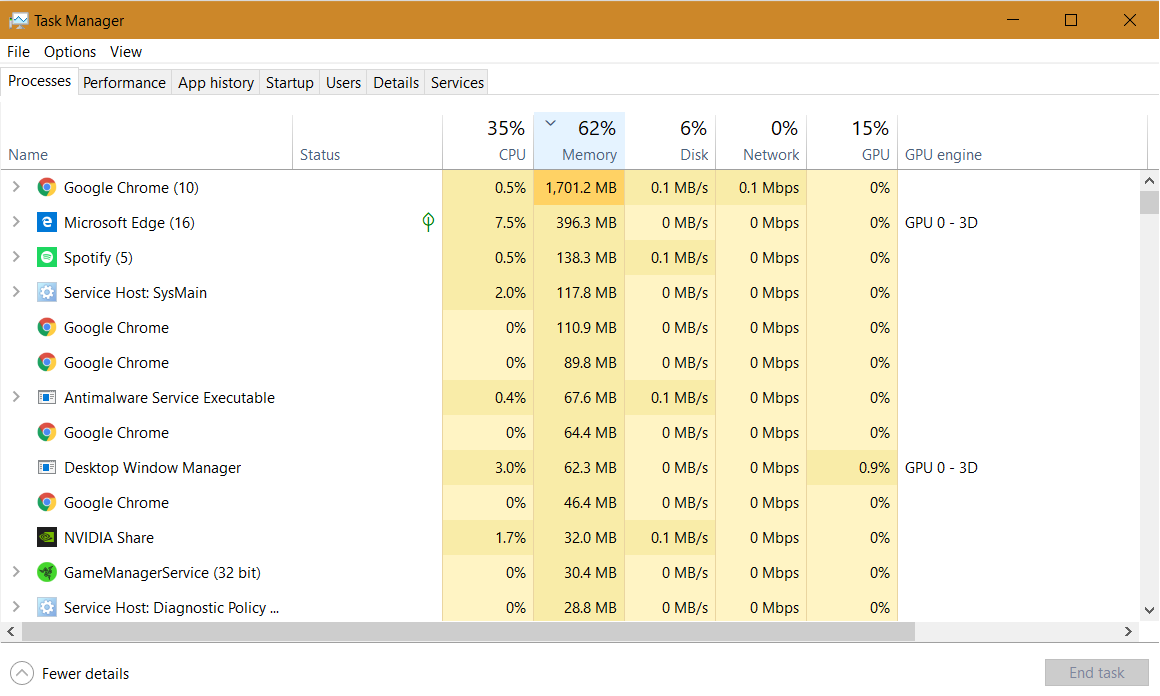The image size is (1160, 696).
Task: Switch to the Details tab
Action: coord(396,83)
